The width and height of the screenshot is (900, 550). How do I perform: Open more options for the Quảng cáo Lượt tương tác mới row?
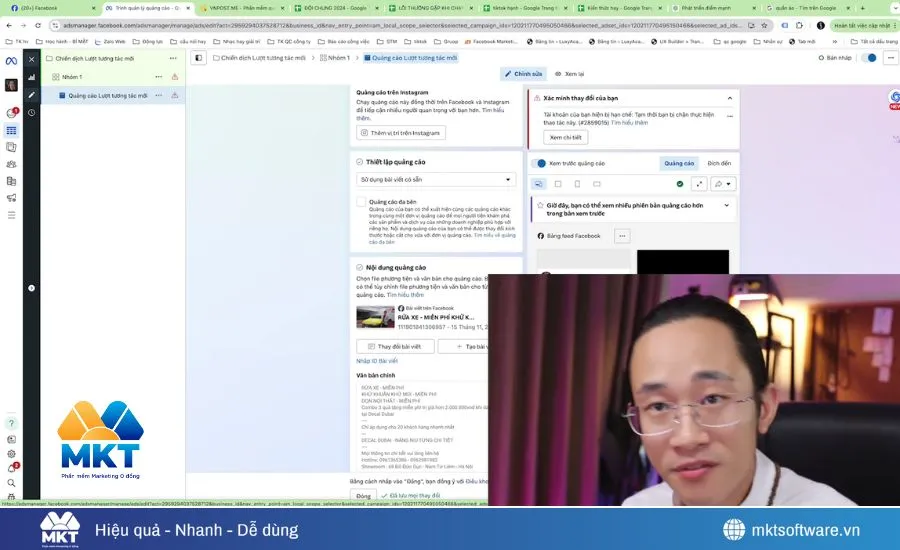(x=158, y=95)
